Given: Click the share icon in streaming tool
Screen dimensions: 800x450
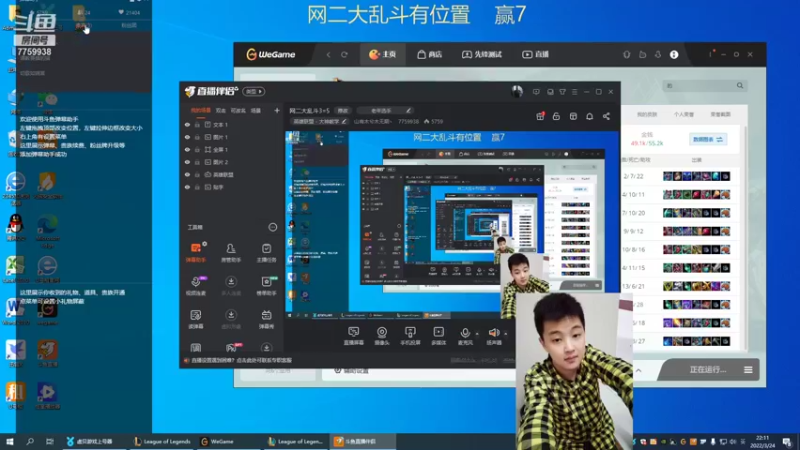Looking at the screenshot, I should click(606, 116).
